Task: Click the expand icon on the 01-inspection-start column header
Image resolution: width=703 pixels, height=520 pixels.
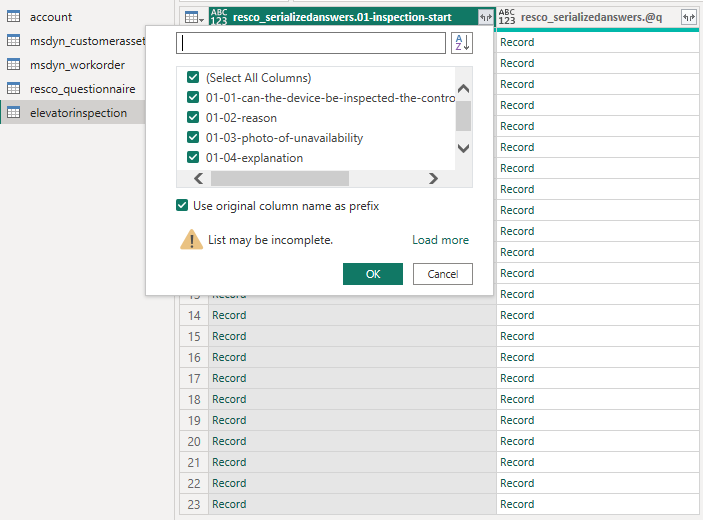Action: [485, 17]
